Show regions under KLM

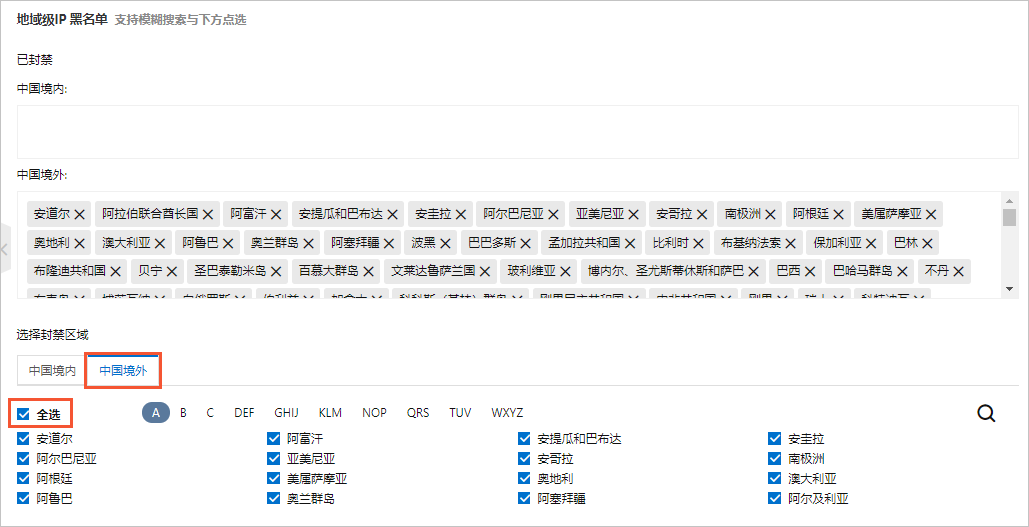(330, 413)
